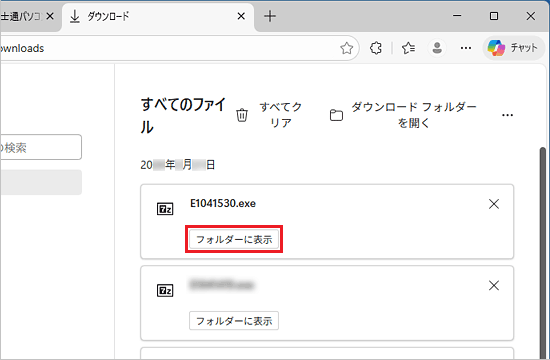Click すべてクリア trash icon
The width and height of the screenshot is (550, 360).
(x=242, y=115)
